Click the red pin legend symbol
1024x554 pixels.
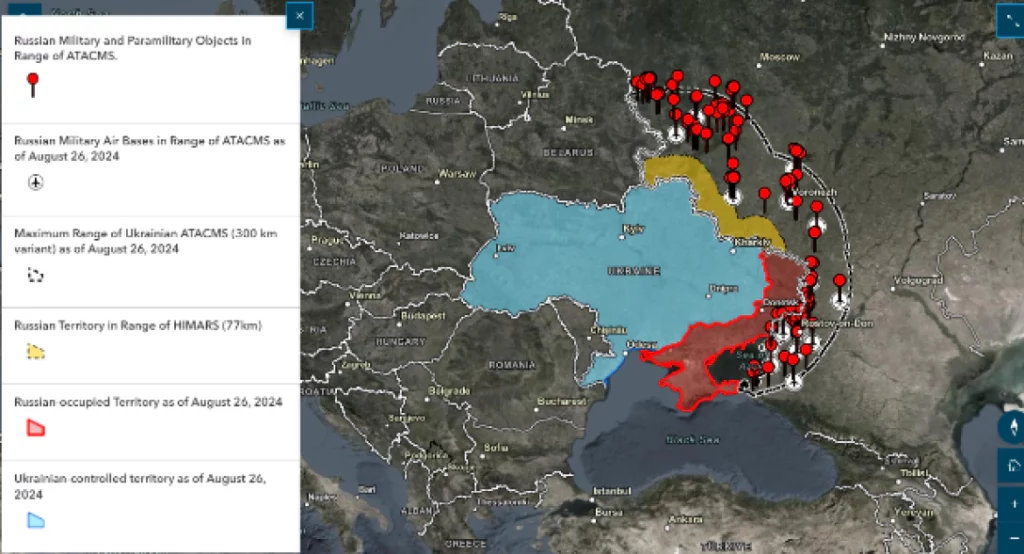(33, 85)
